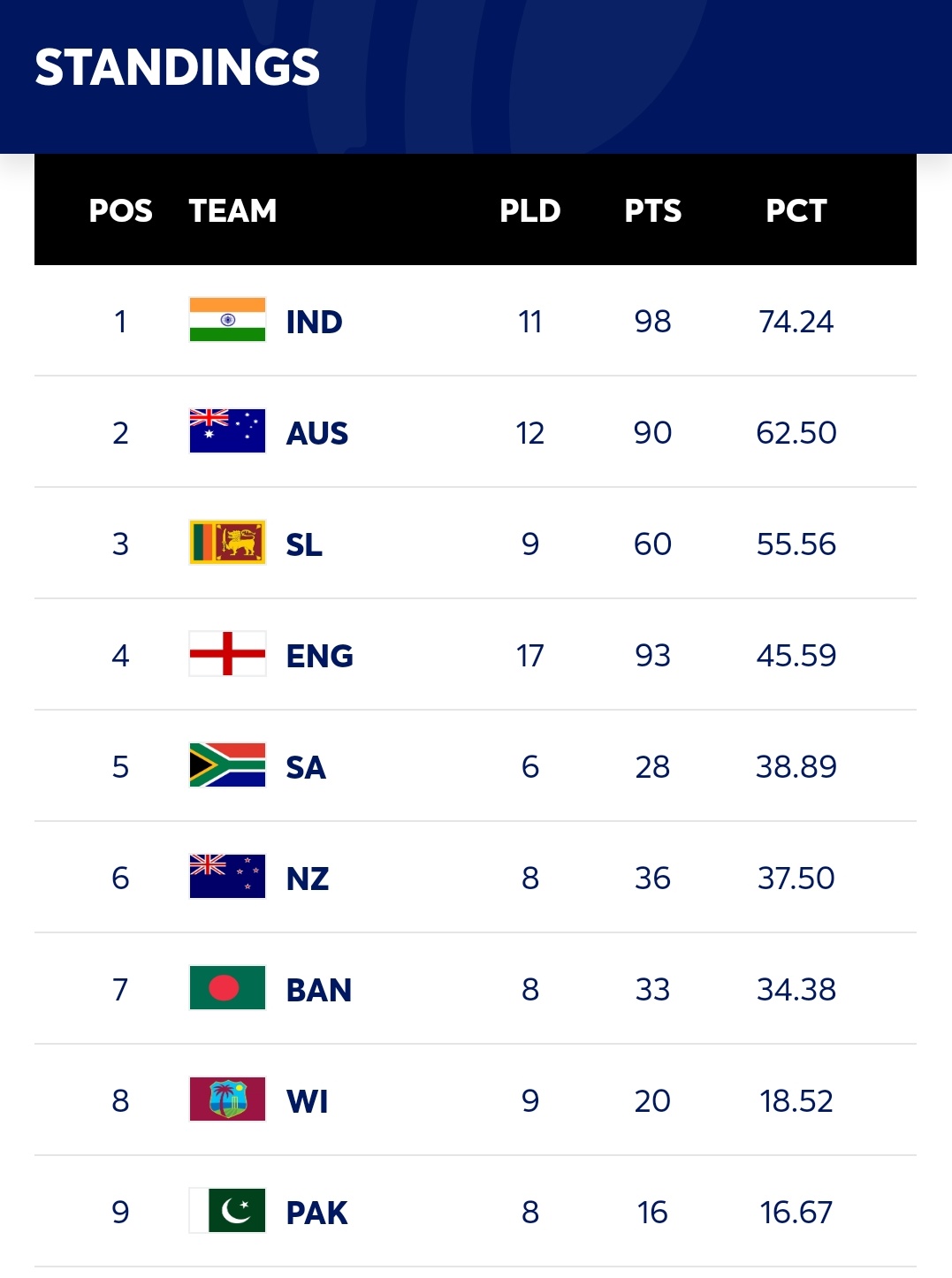
Task: Click the India flag icon
Action: click(227, 320)
